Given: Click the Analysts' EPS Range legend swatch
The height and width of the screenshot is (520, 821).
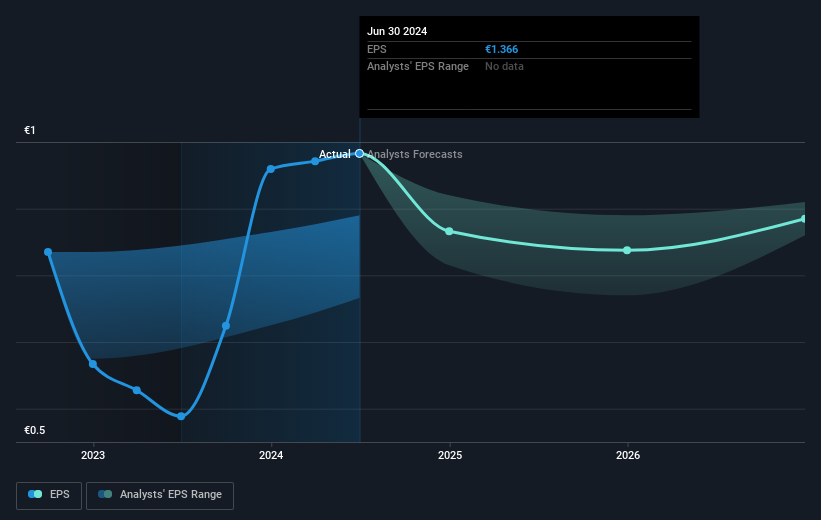Looking at the screenshot, I should tap(105, 494).
